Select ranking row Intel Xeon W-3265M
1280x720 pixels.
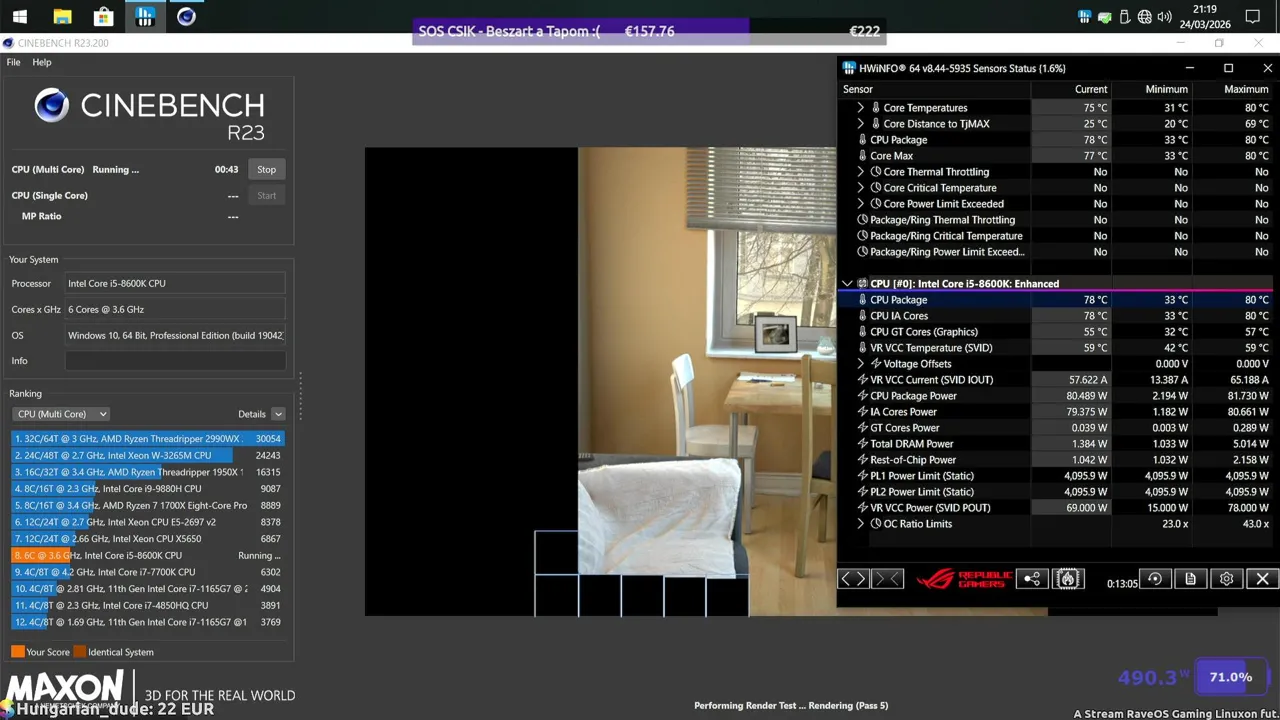click(148, 455)
